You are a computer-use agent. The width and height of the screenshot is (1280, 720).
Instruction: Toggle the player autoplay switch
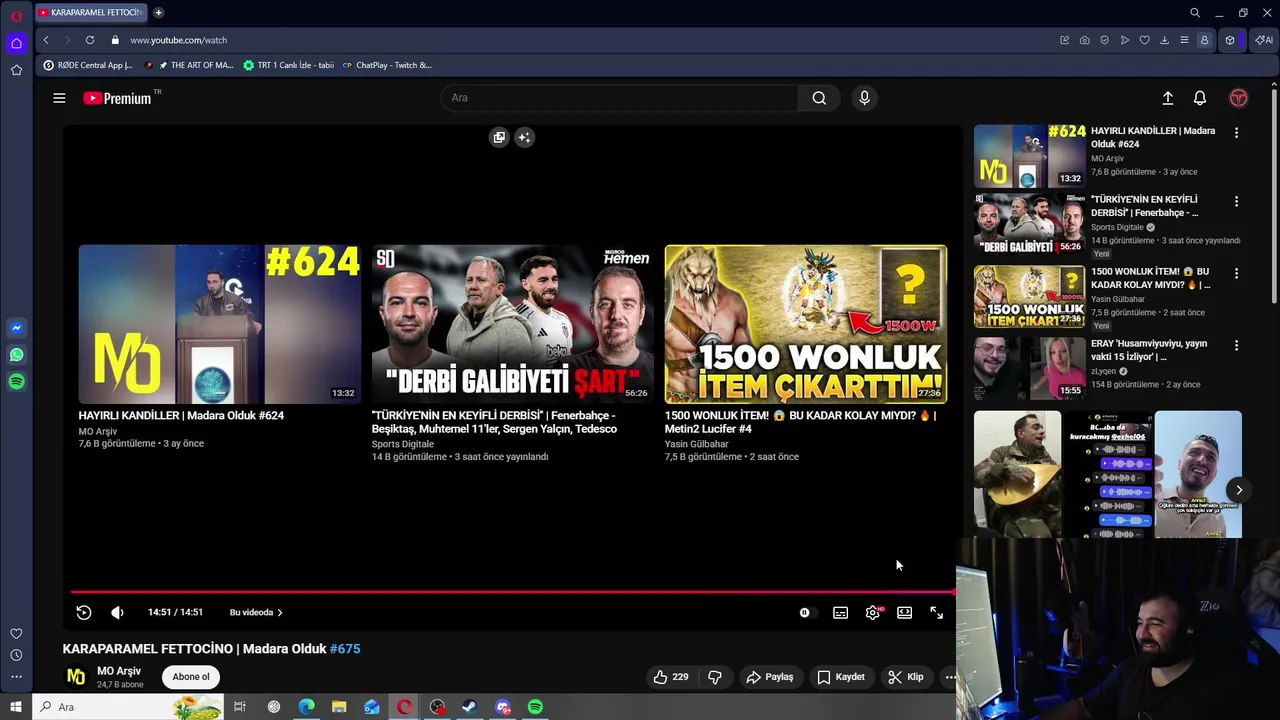807,612
